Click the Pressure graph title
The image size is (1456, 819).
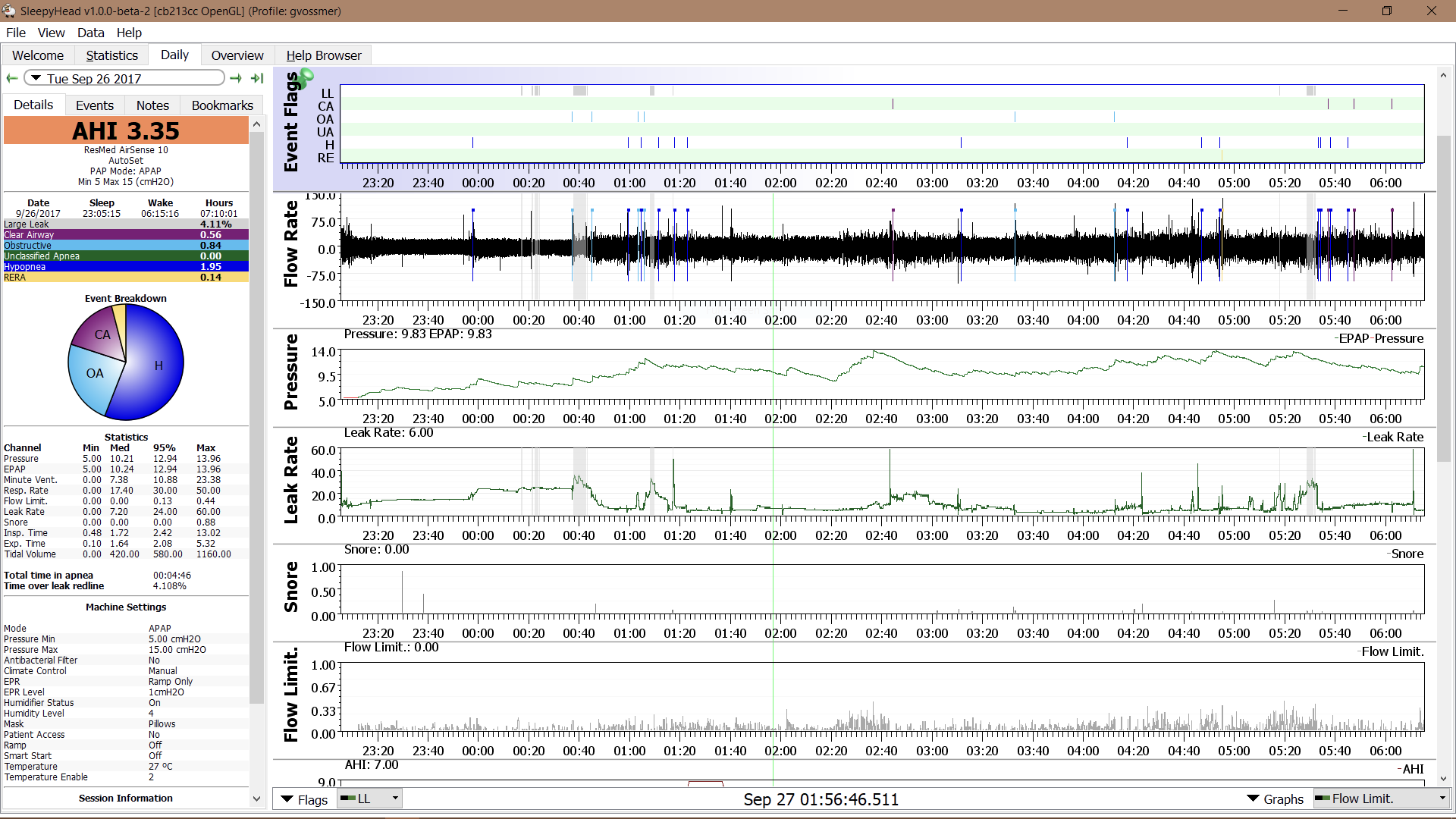point(291,372)
